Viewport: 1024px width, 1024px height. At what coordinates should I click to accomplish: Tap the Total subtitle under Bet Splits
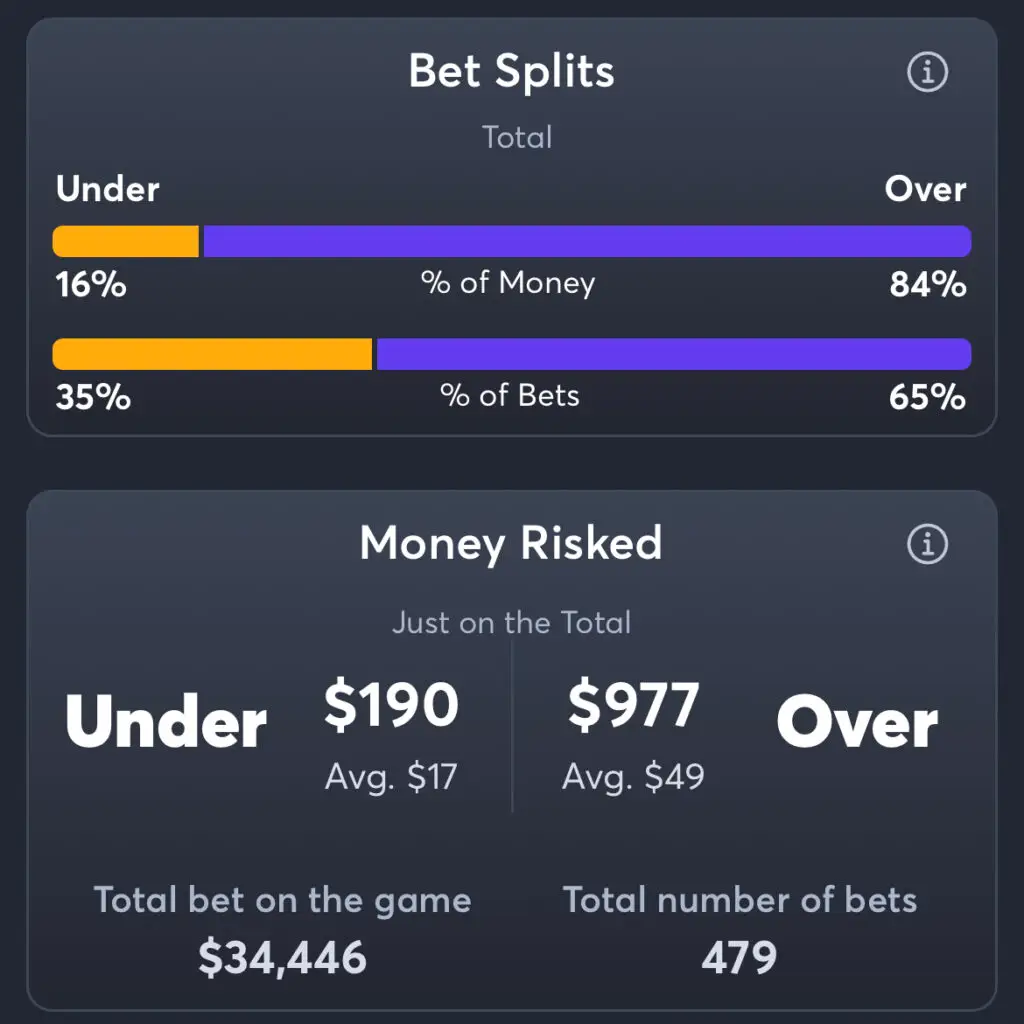(x=517, y=137)
